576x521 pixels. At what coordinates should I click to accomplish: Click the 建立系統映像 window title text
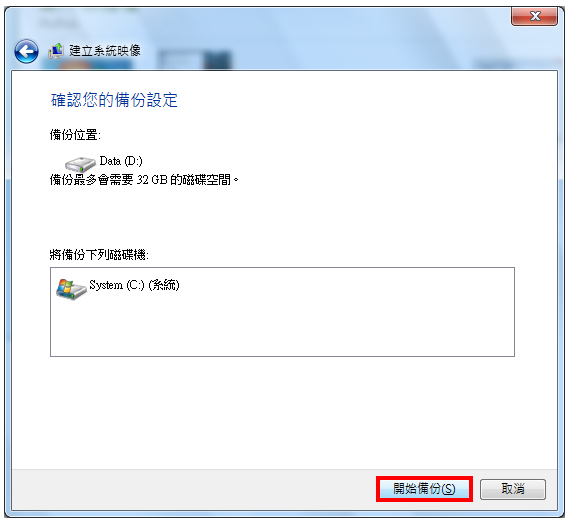click(105, 51)
